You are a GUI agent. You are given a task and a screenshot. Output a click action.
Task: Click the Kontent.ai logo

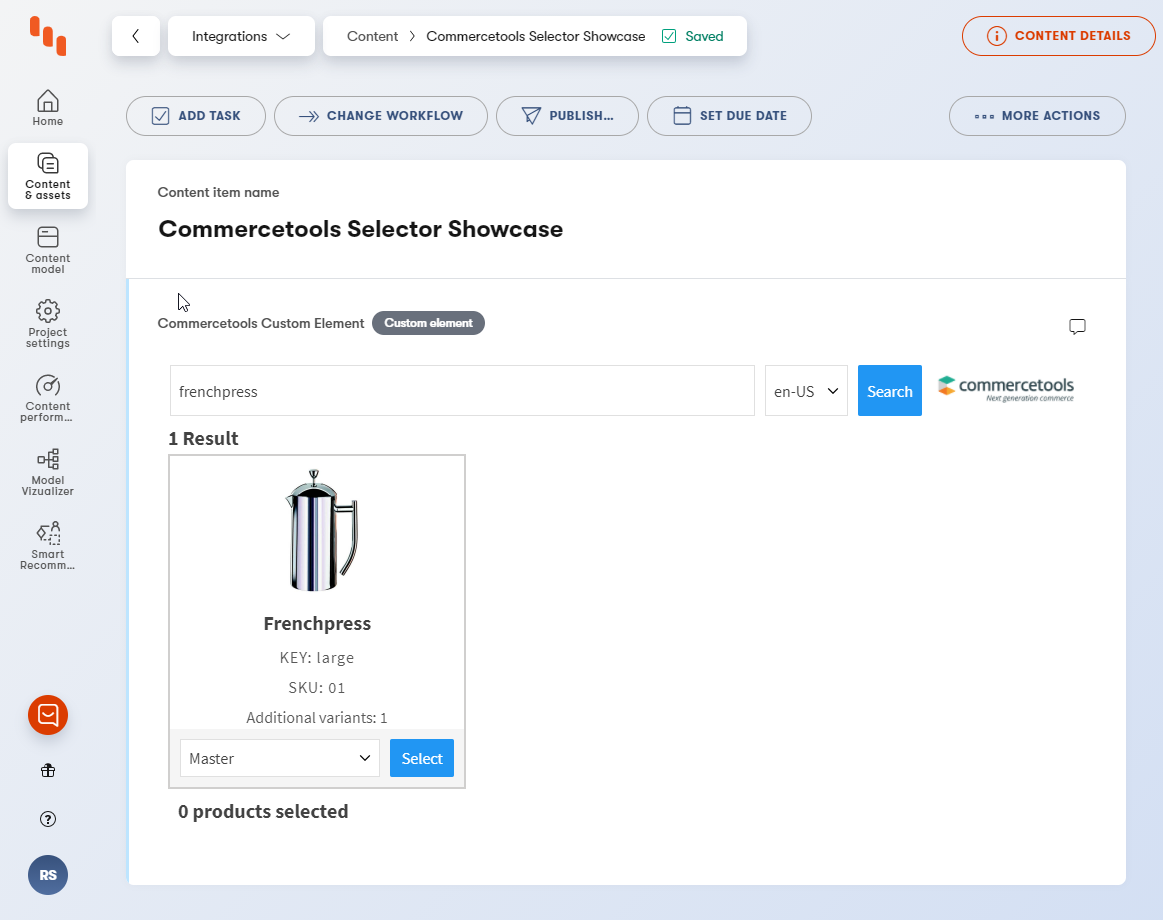coord(48,36)
